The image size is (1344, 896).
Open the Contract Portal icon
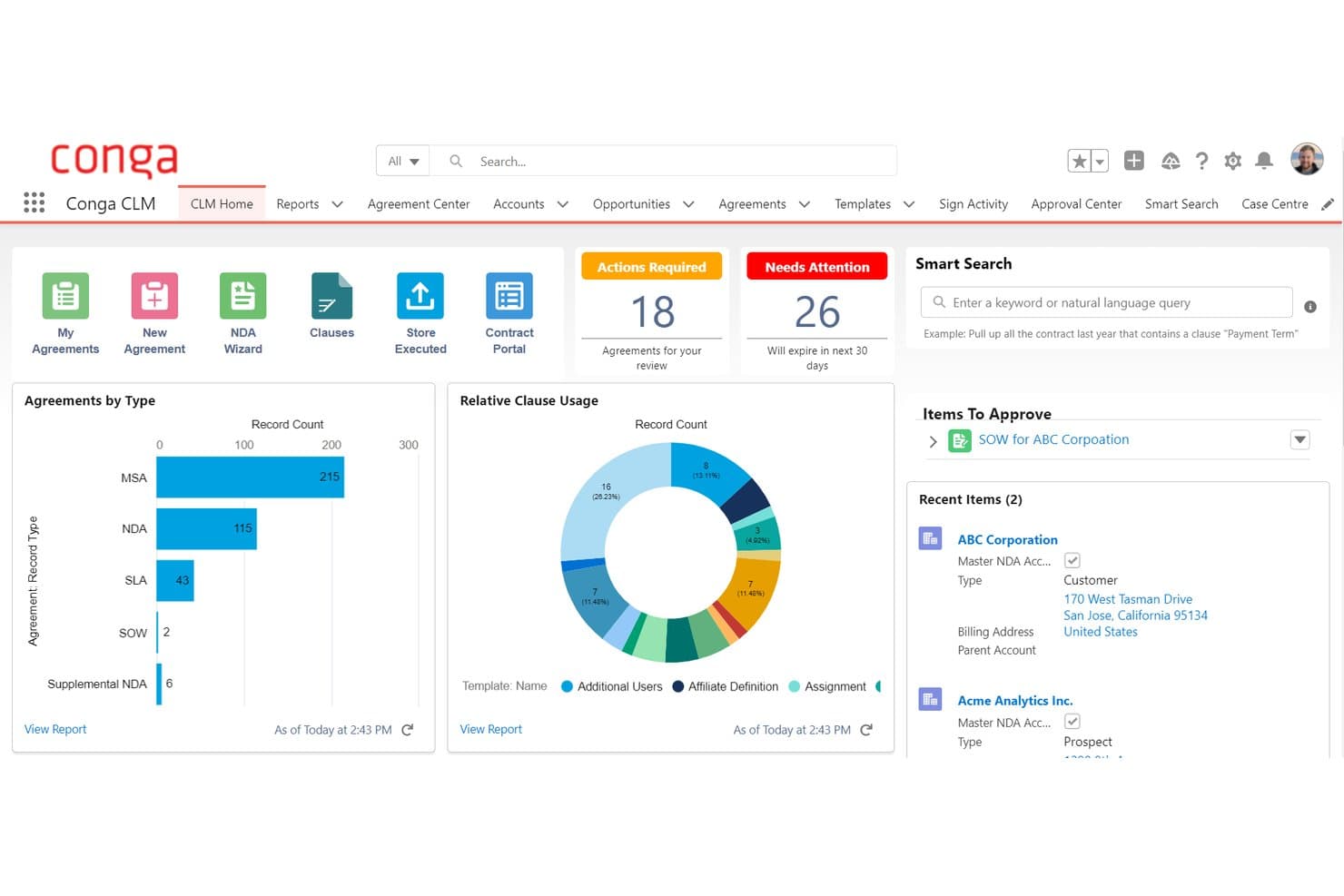(x=509, y=295)
